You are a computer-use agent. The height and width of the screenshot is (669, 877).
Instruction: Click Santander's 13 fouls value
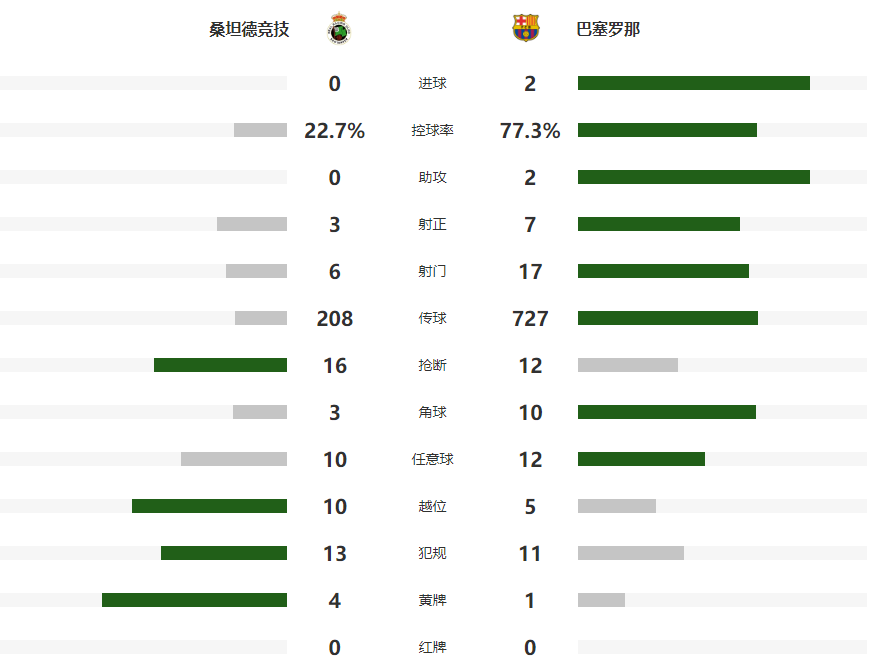coord(335,554)
